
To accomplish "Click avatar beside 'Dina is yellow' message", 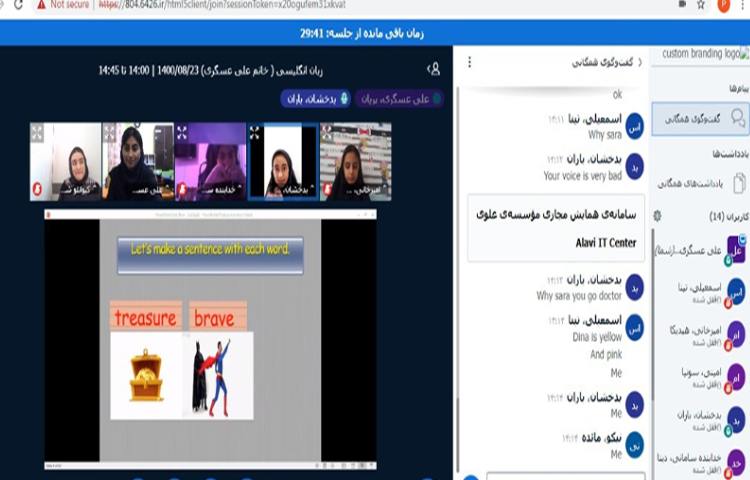I will (635, 328).
